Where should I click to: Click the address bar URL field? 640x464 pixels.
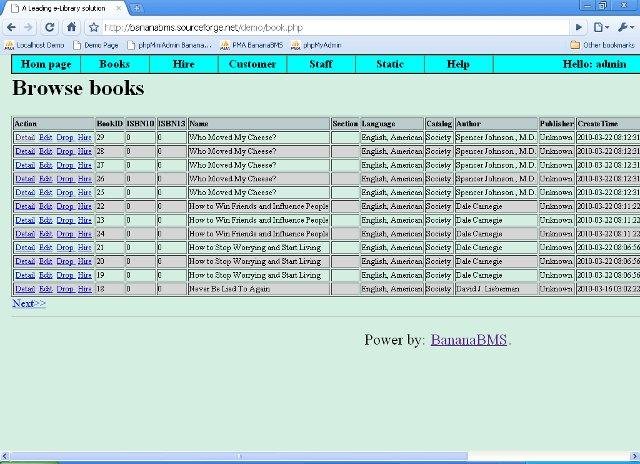(335, 28)
